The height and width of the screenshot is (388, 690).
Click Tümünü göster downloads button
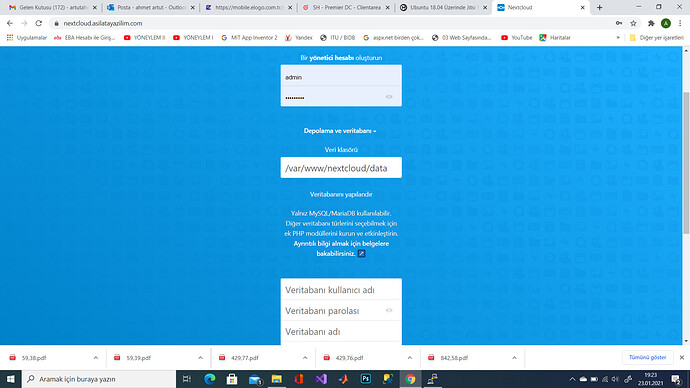click(647, 357)
